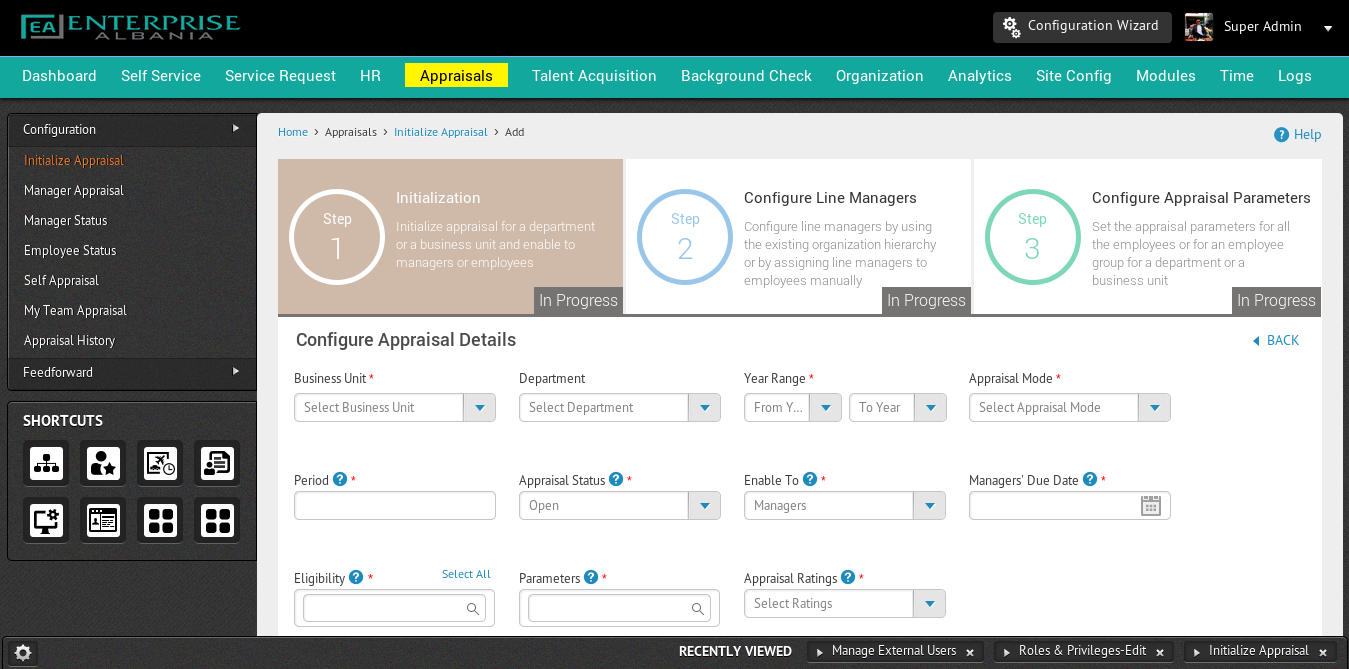This screenshot has width=1349, height=669.
Task: Open the organization hierarchy shortcut icon
Action: point(46,463)
